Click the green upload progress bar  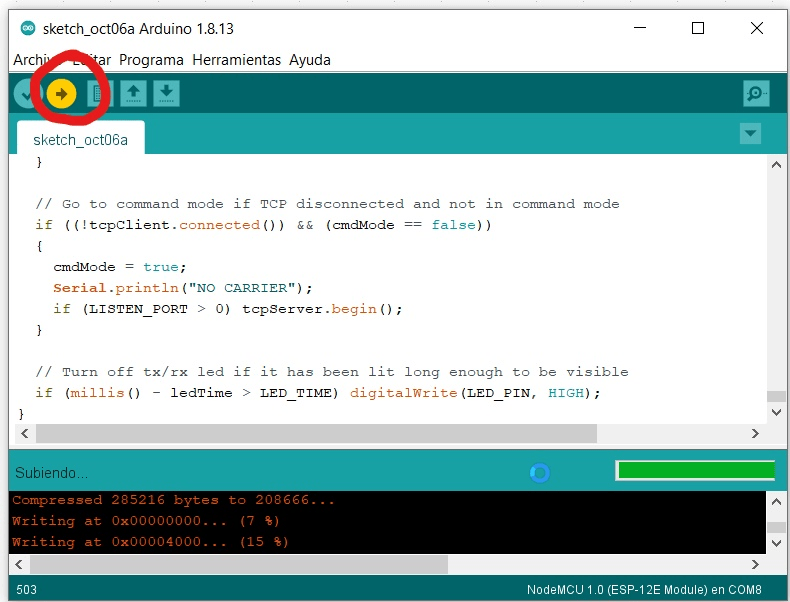695,470
